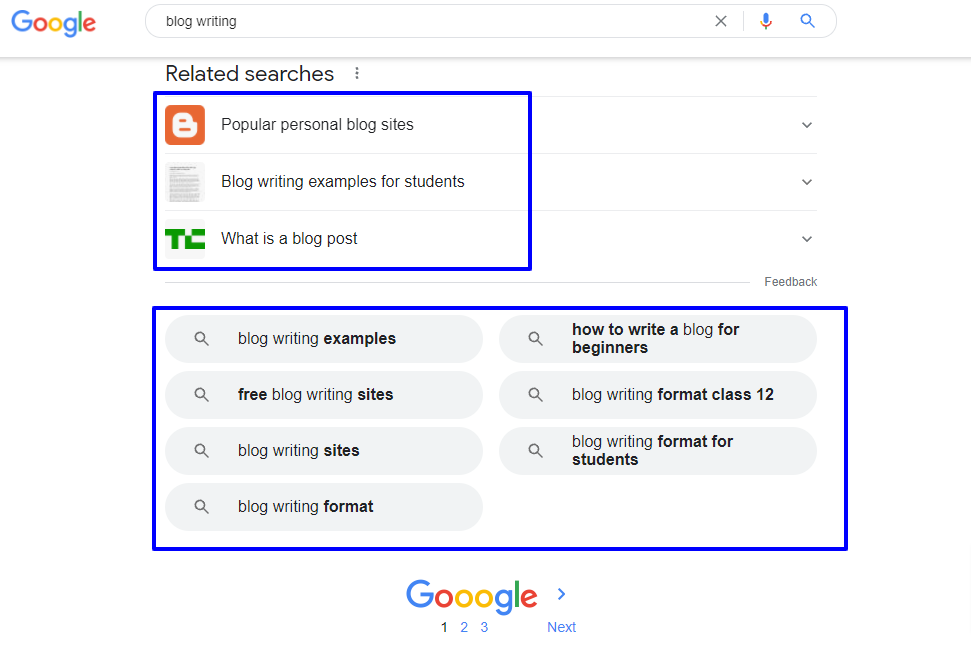Choose how to write a blog for beginners

(657, 339)
